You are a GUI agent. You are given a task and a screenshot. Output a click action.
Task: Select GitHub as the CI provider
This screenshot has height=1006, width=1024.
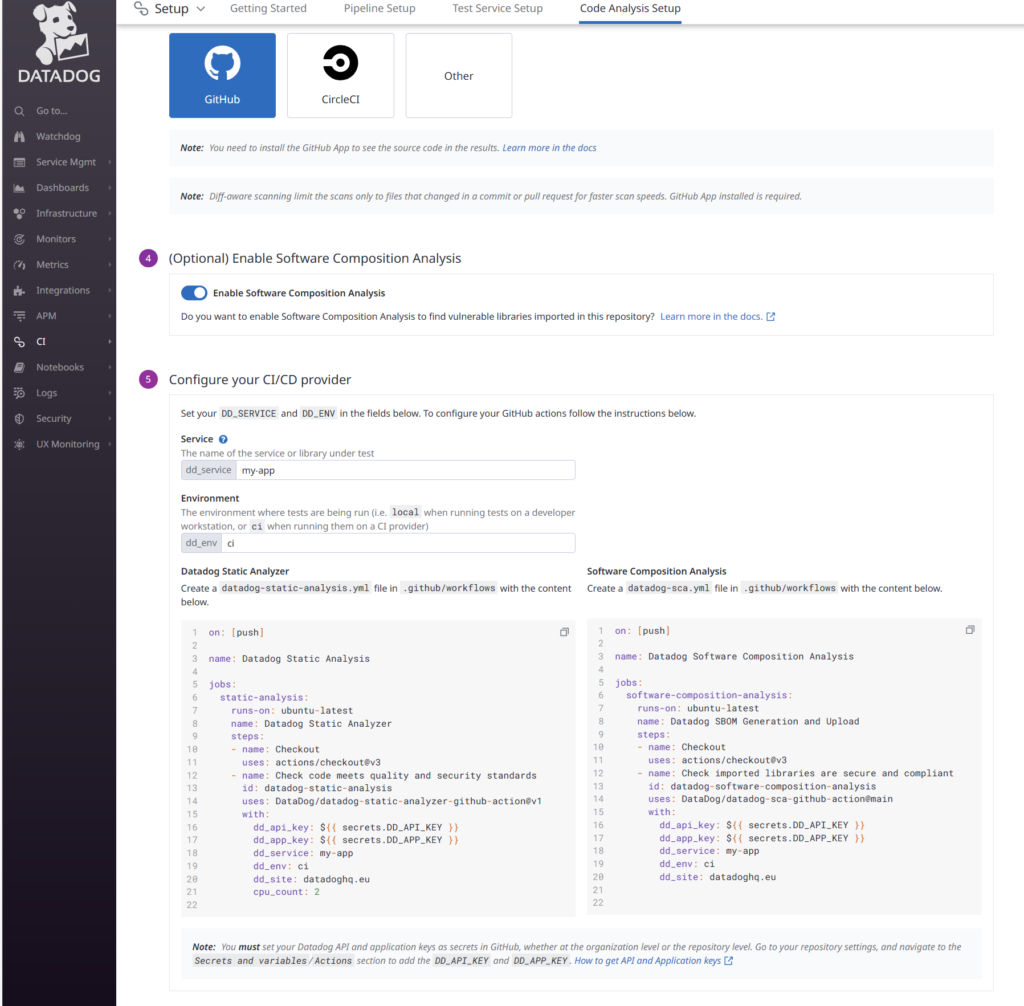pos(222,76)
